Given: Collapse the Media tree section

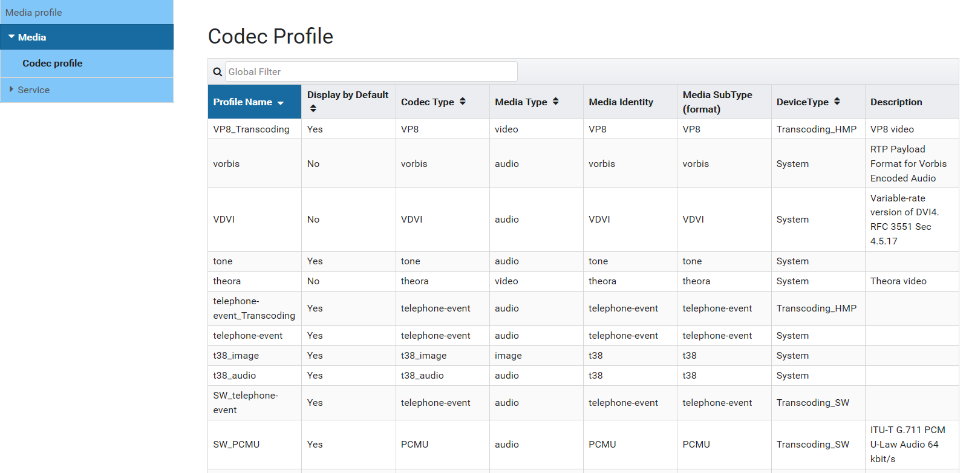Looking at the screenshot, I should [x=11, y=37].
